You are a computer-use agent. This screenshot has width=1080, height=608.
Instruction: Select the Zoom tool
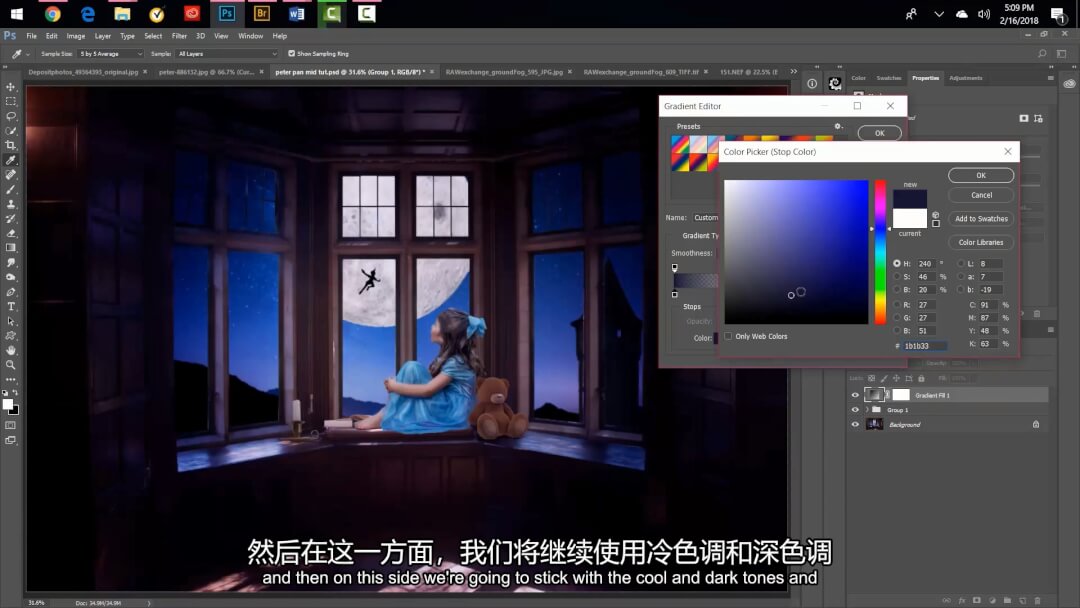(10, 365)
